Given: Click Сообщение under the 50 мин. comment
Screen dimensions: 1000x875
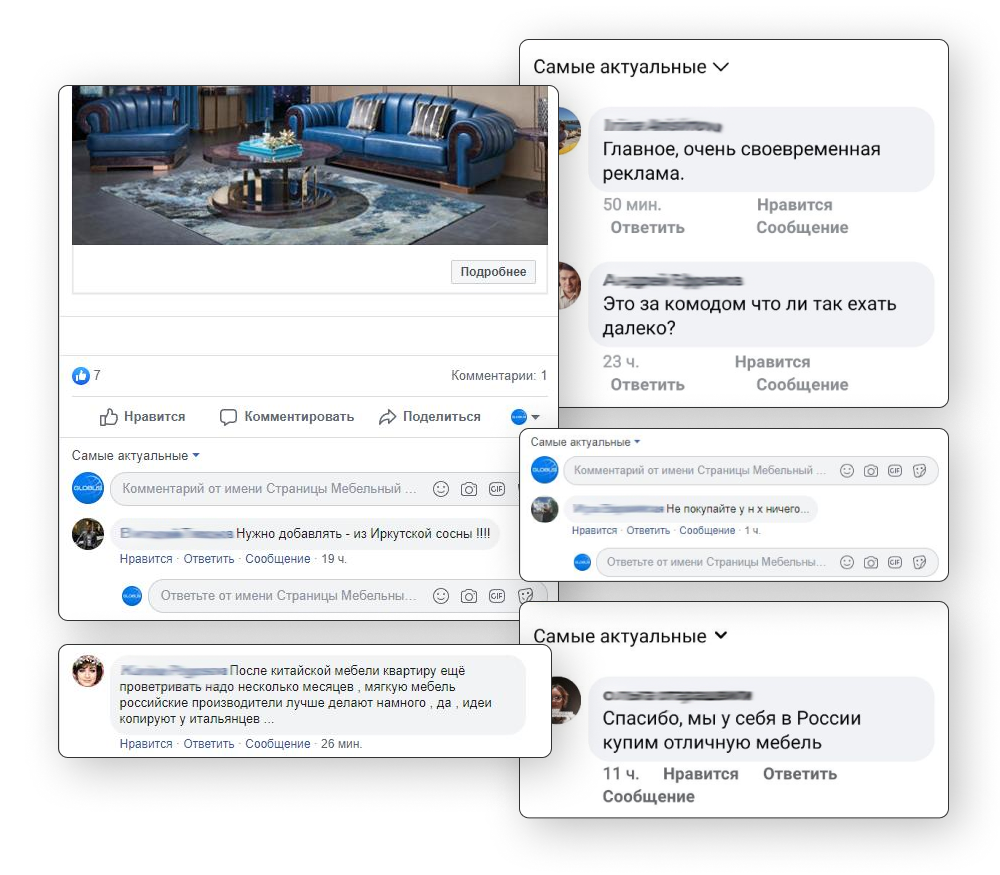Looking at the screenshot, I should click(802, 228).
